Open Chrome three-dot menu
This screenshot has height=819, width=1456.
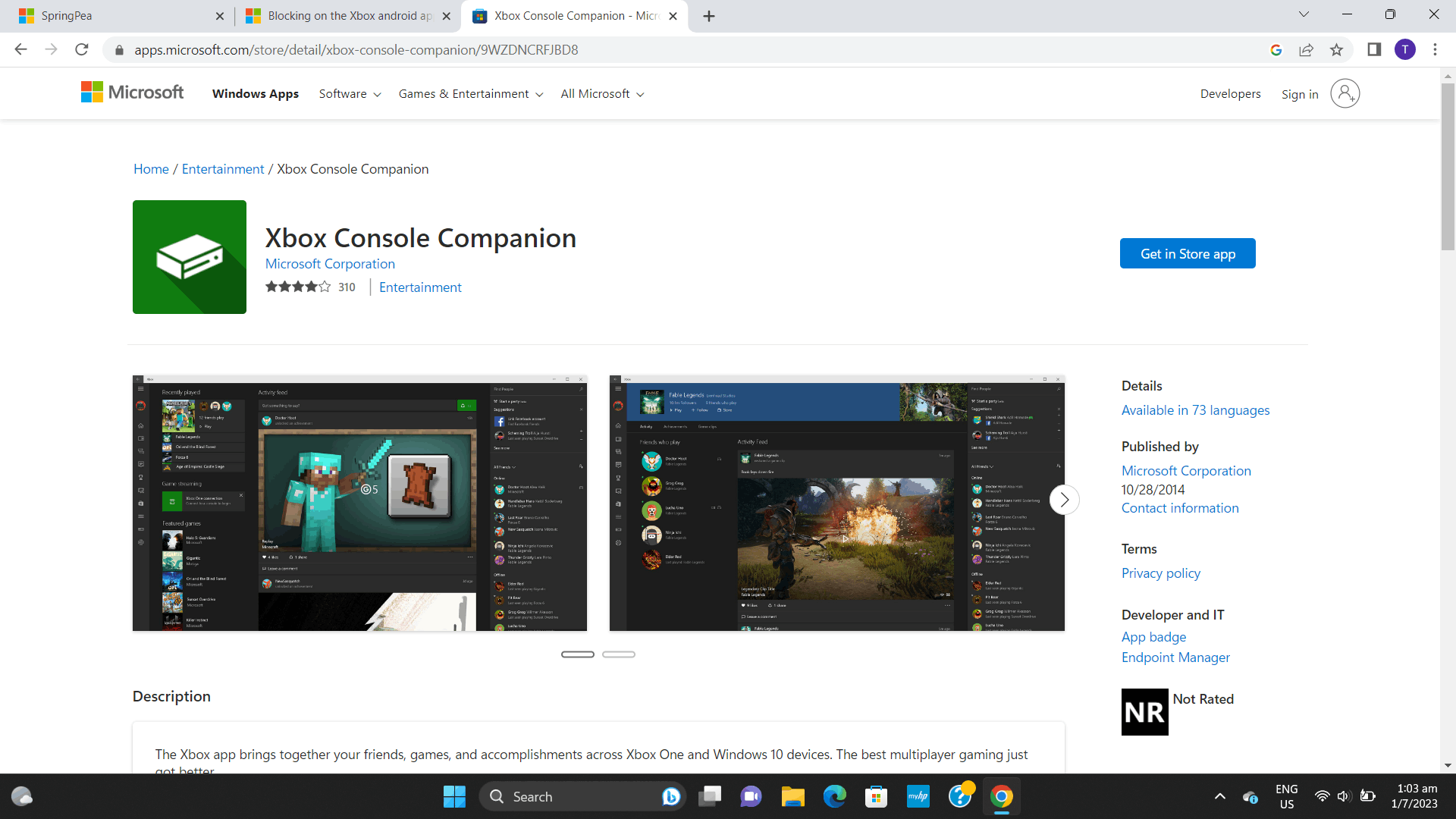[1435, 49]
